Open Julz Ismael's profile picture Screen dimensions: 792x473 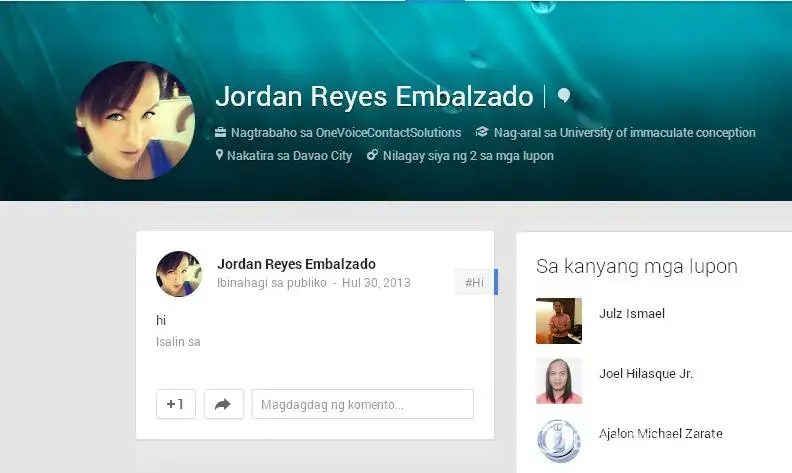[558, 321]
